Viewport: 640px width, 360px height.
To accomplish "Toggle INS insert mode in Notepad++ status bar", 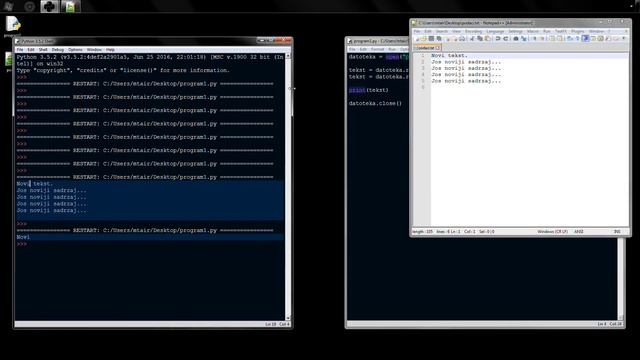I will coord(617,231).
